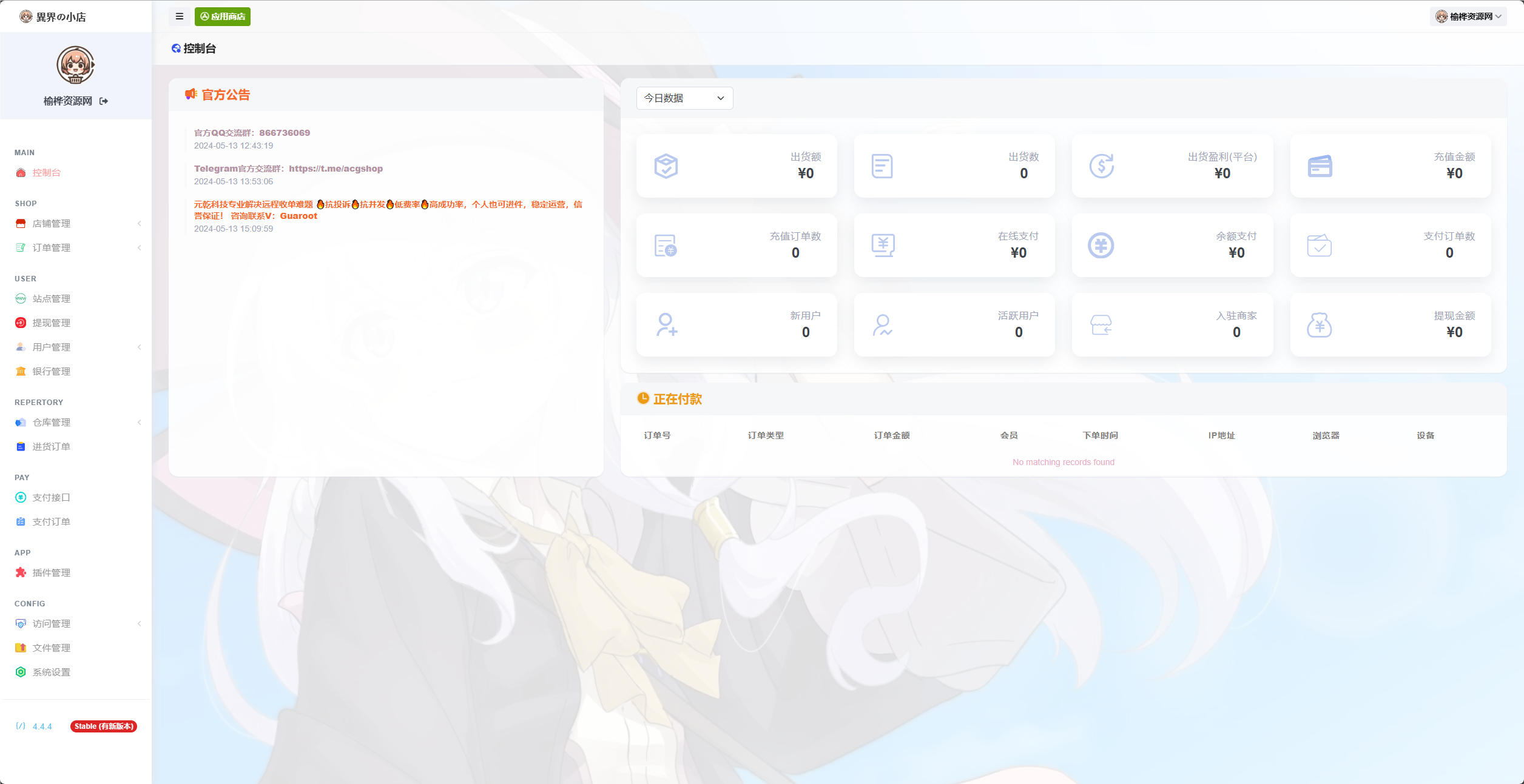Click the 支付订单数 check wallet icon
This screenshot has width=1524, height=784.
[x=1320, y=246]
